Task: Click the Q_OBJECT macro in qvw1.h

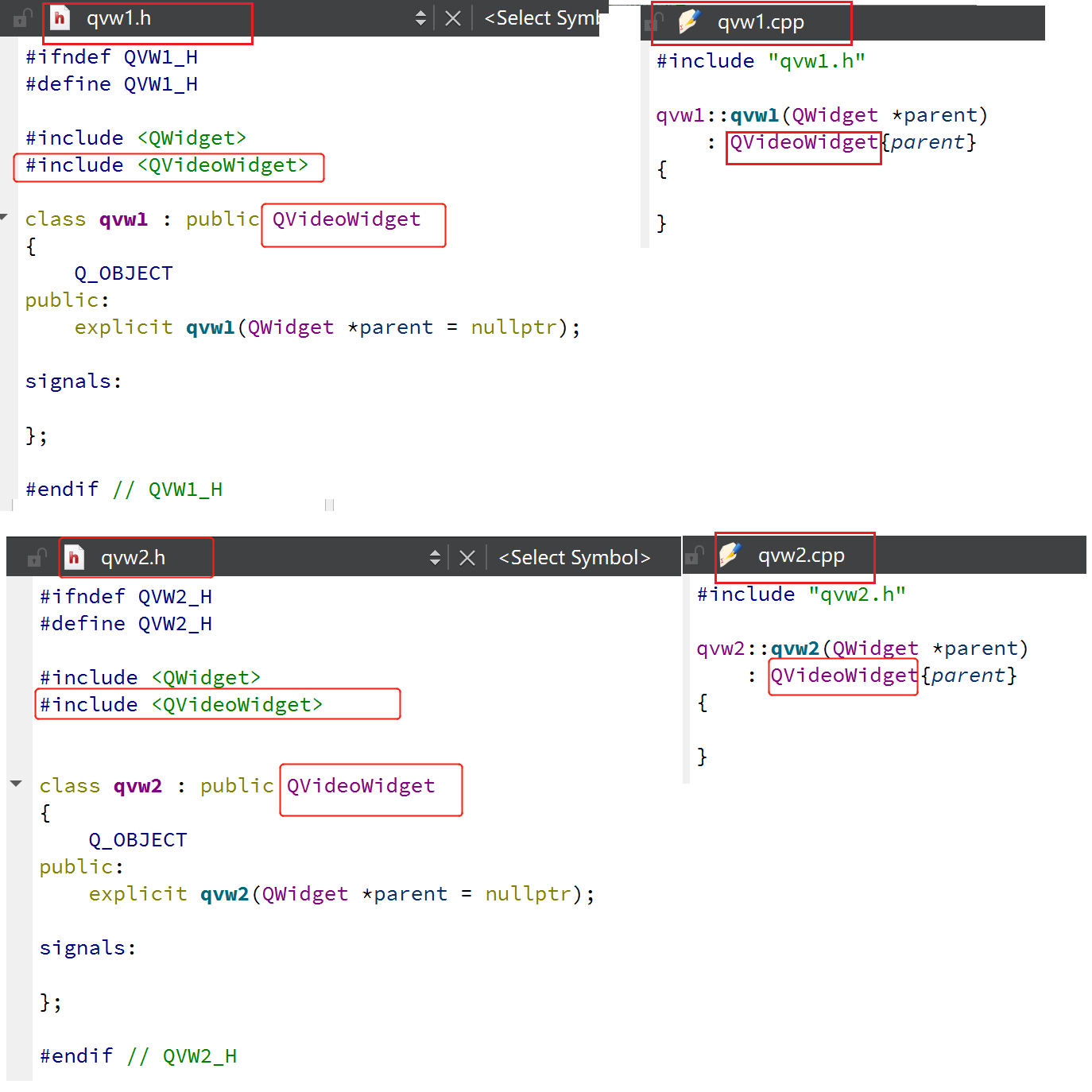Action: pos(123,273)
